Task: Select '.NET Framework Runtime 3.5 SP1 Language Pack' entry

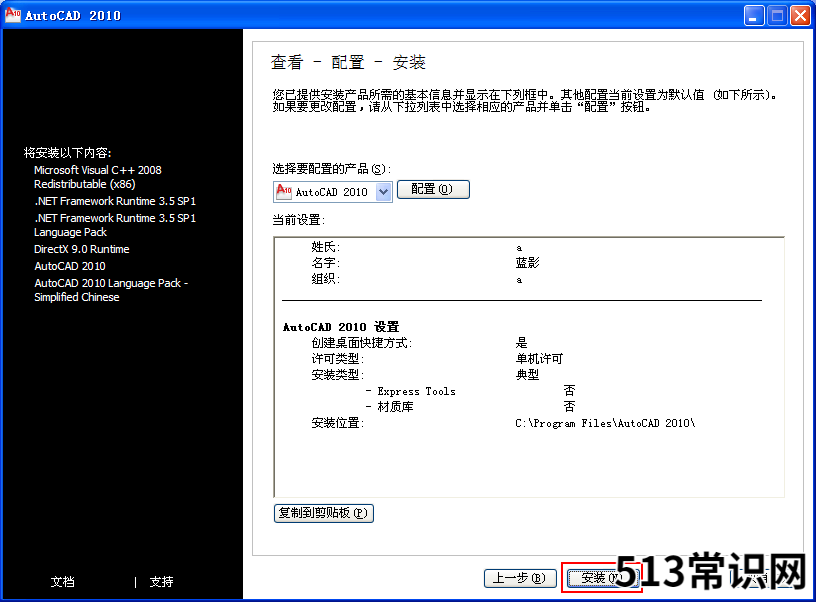Action: tap(115, 225)
